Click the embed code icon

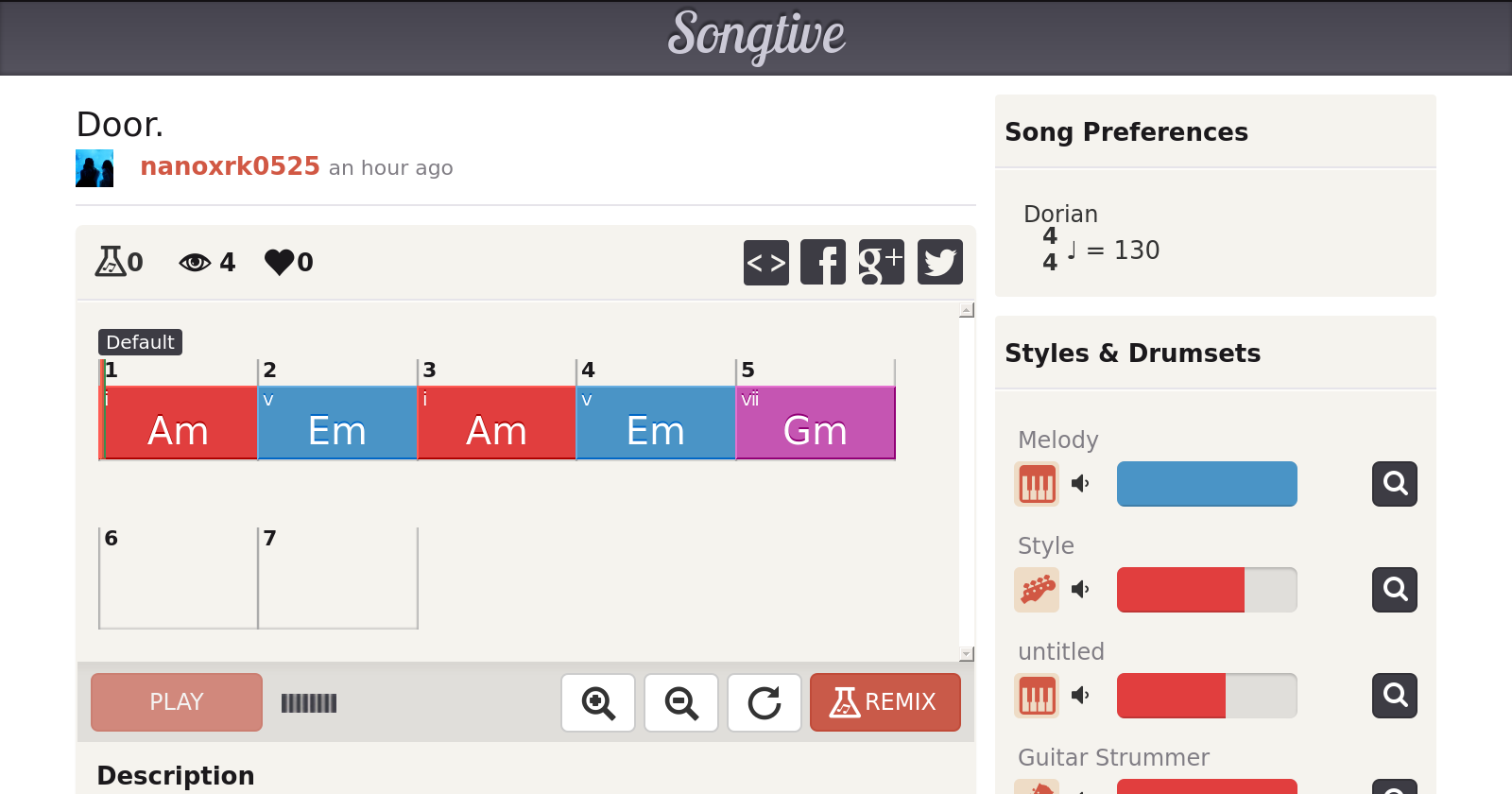coord(765,262)
